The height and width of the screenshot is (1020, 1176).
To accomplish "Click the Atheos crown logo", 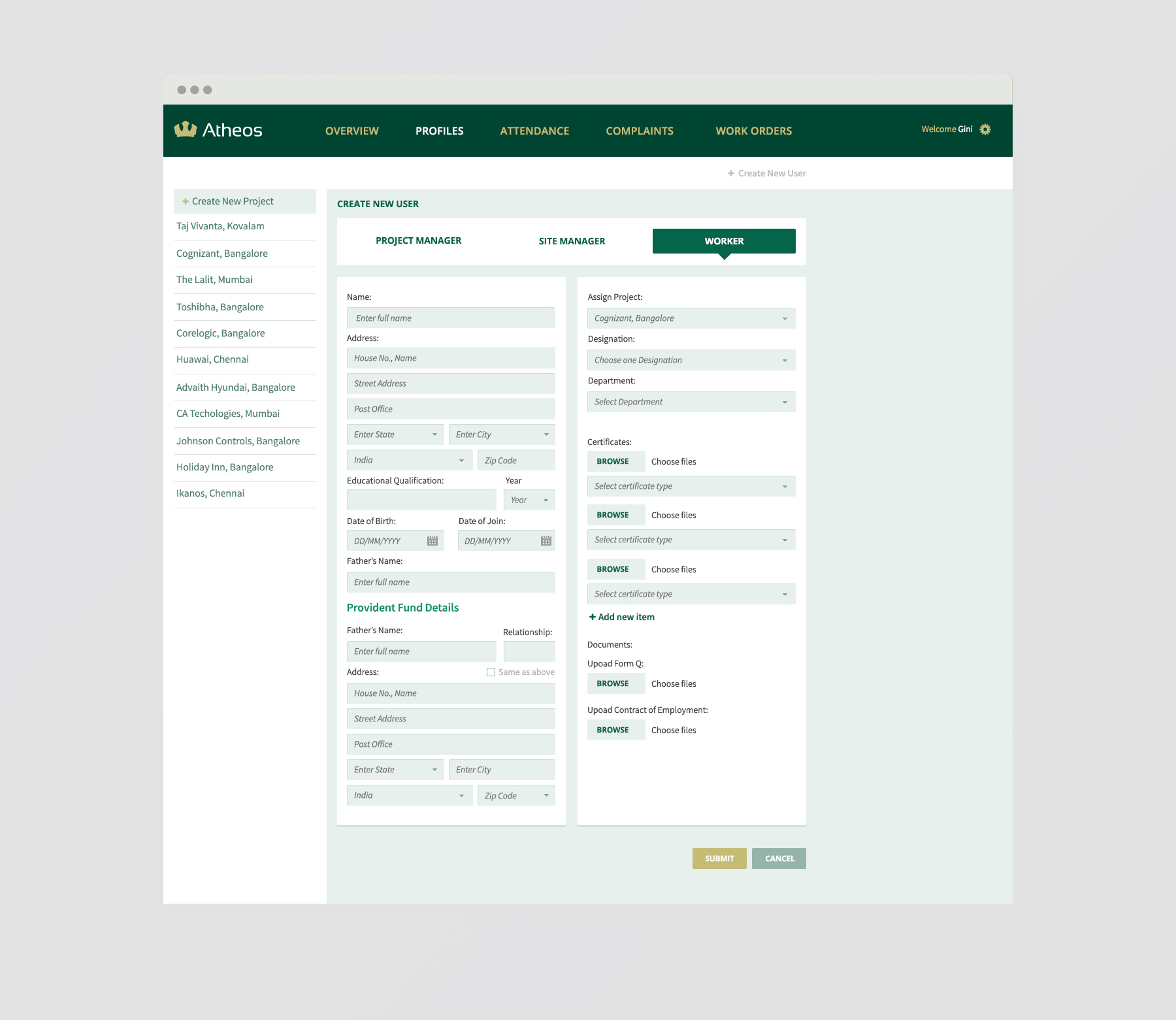I will [186, 129].
